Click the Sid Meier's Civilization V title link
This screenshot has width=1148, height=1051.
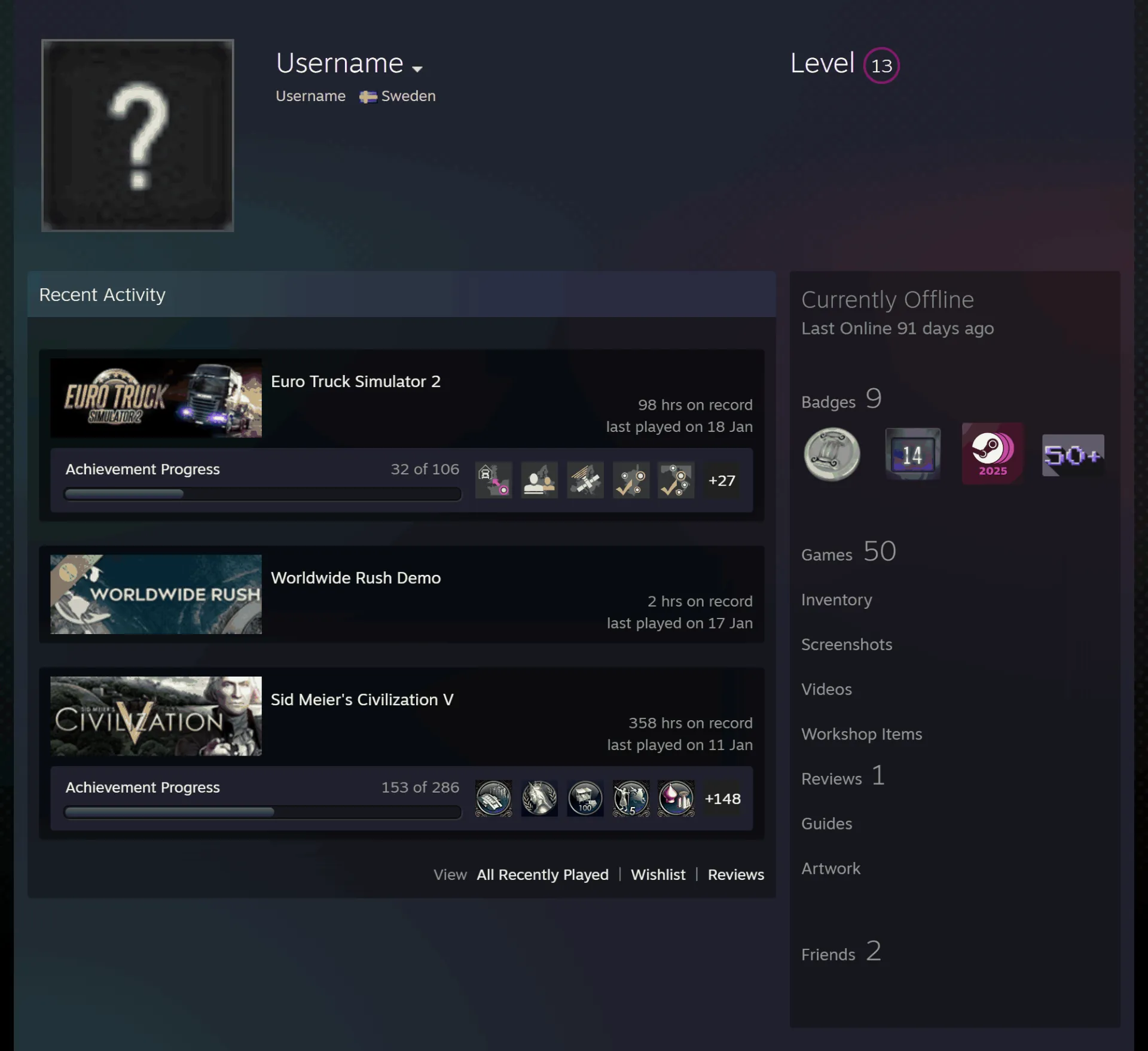coord(362,700)
